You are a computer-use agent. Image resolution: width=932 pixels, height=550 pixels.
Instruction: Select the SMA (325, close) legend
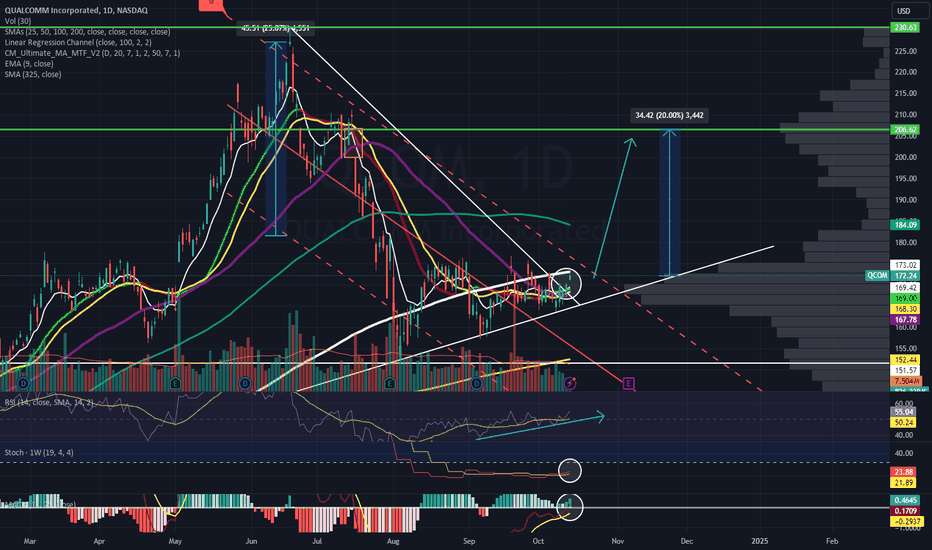pyautogui.click(x=33, y=74)
